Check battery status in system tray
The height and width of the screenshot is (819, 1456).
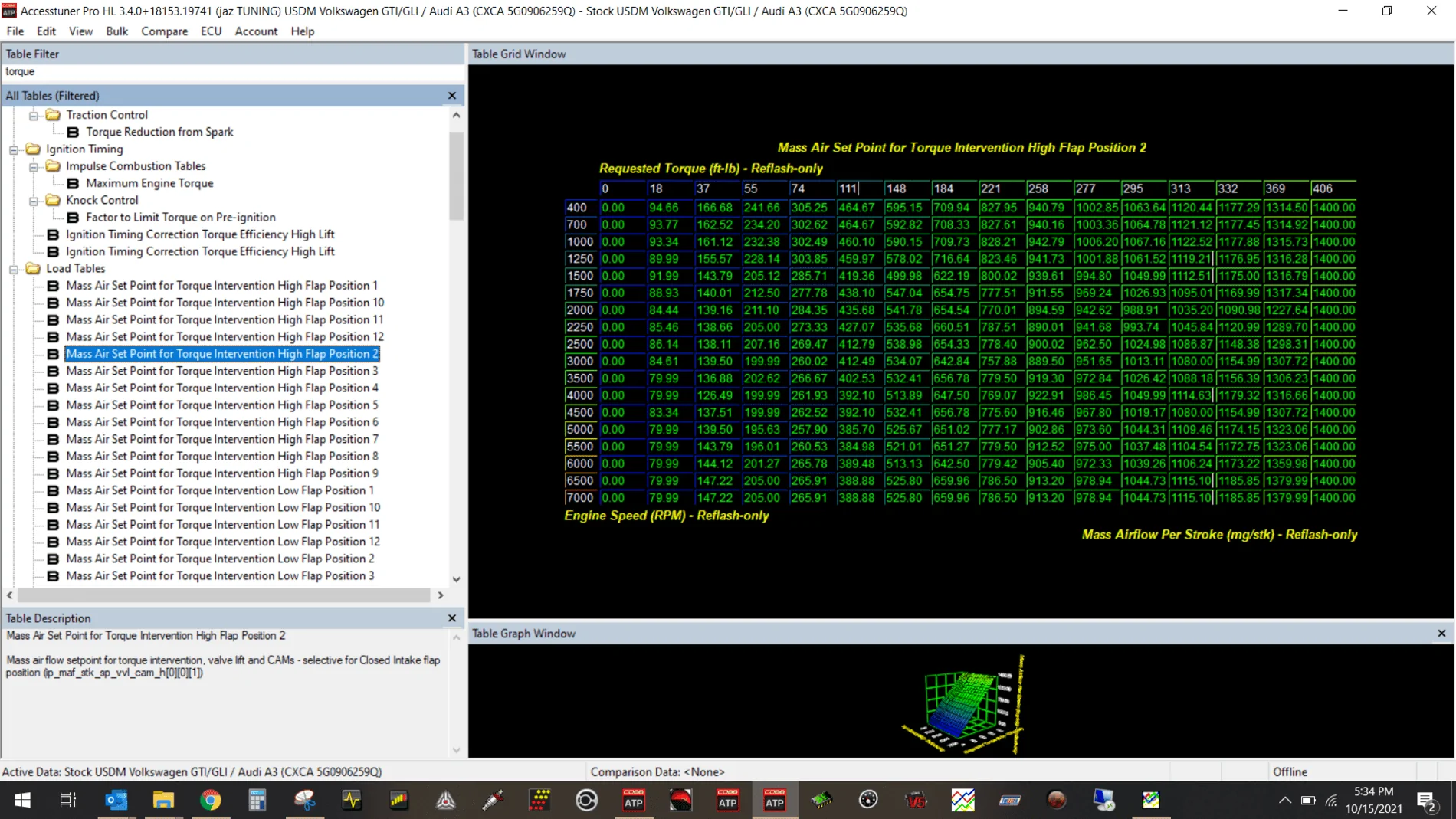(1308, 801)
